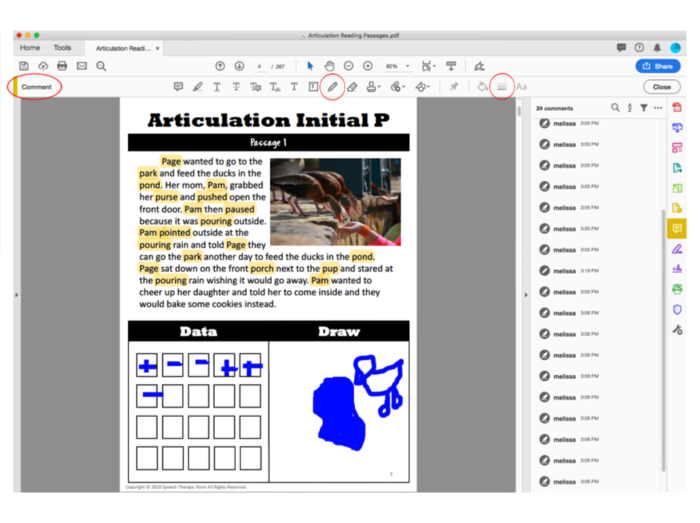The height and width of the screenshot is (523, 700).
Task: Open the find text magnifier in the toolbar
Action: (101, 66)
